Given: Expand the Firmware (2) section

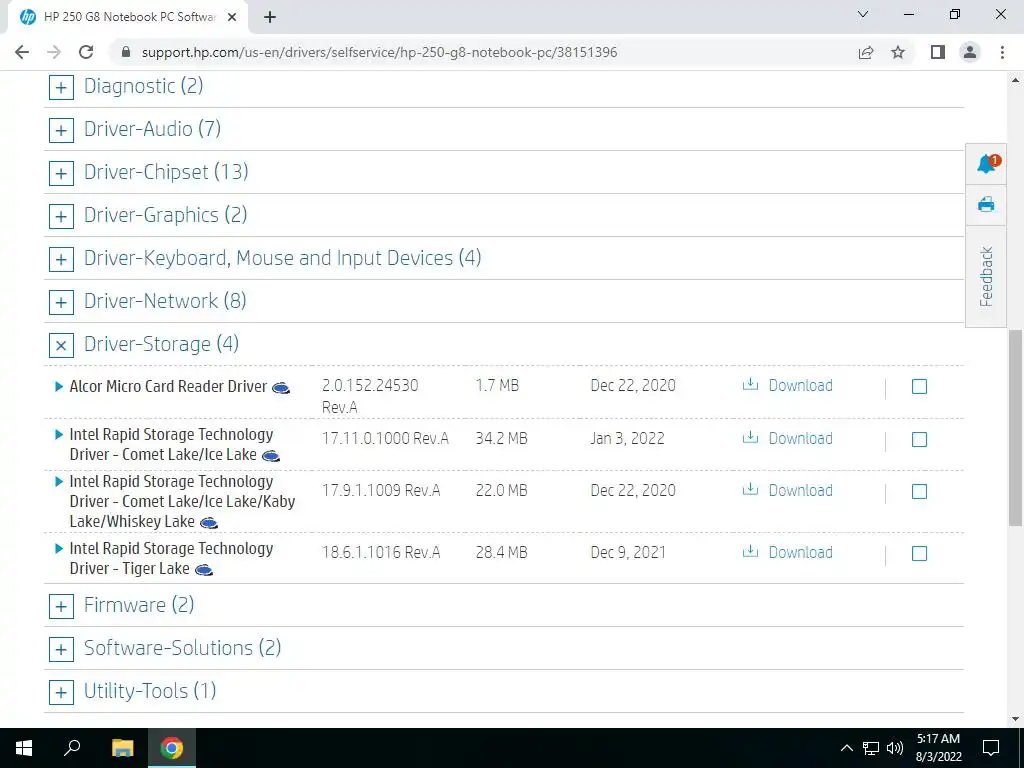Looking at the screenshot, I should [61, 607].
